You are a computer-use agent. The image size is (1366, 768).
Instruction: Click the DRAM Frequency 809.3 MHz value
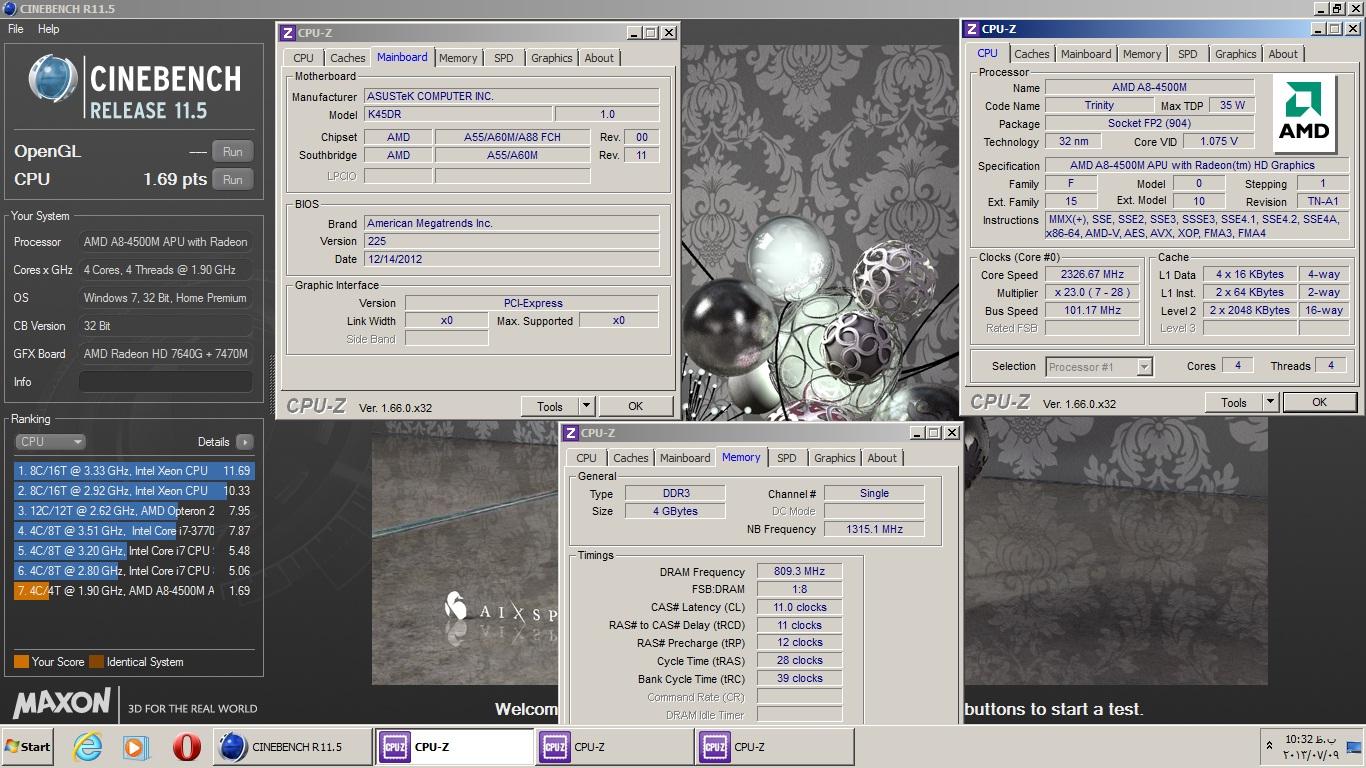point(799,572)
